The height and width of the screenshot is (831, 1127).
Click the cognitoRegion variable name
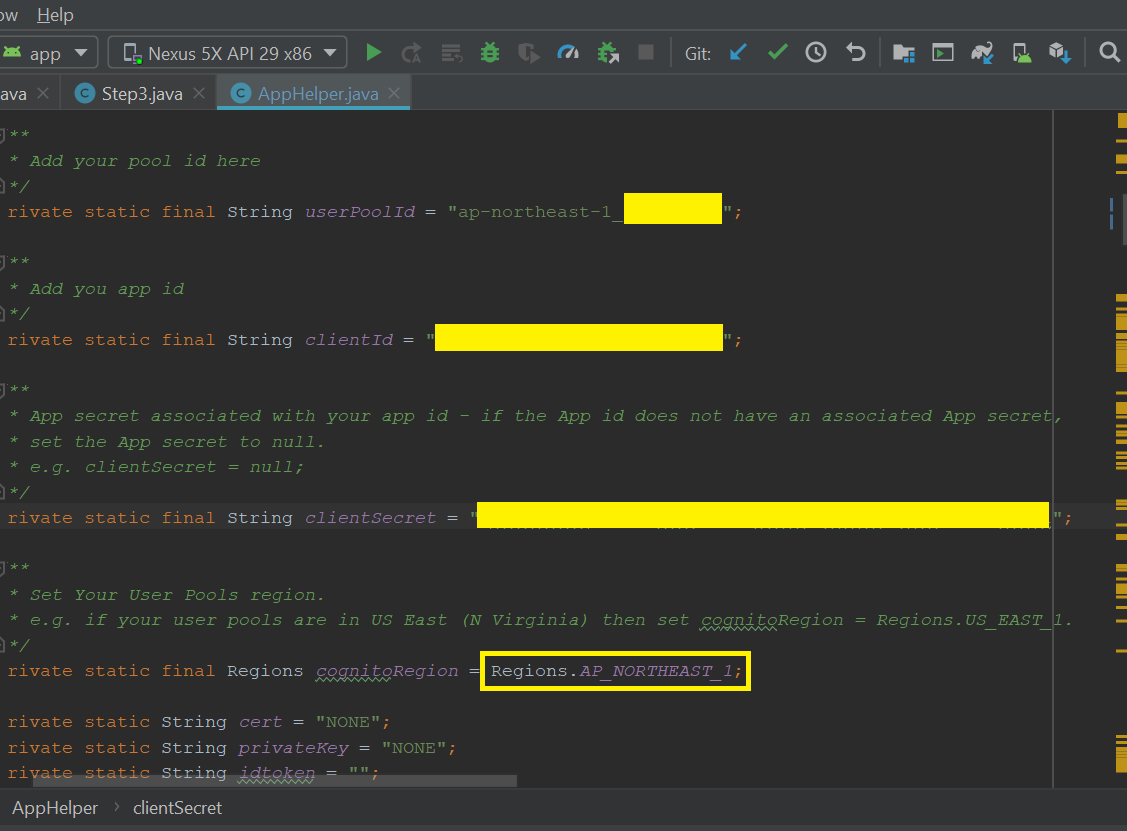click(387, 671)
